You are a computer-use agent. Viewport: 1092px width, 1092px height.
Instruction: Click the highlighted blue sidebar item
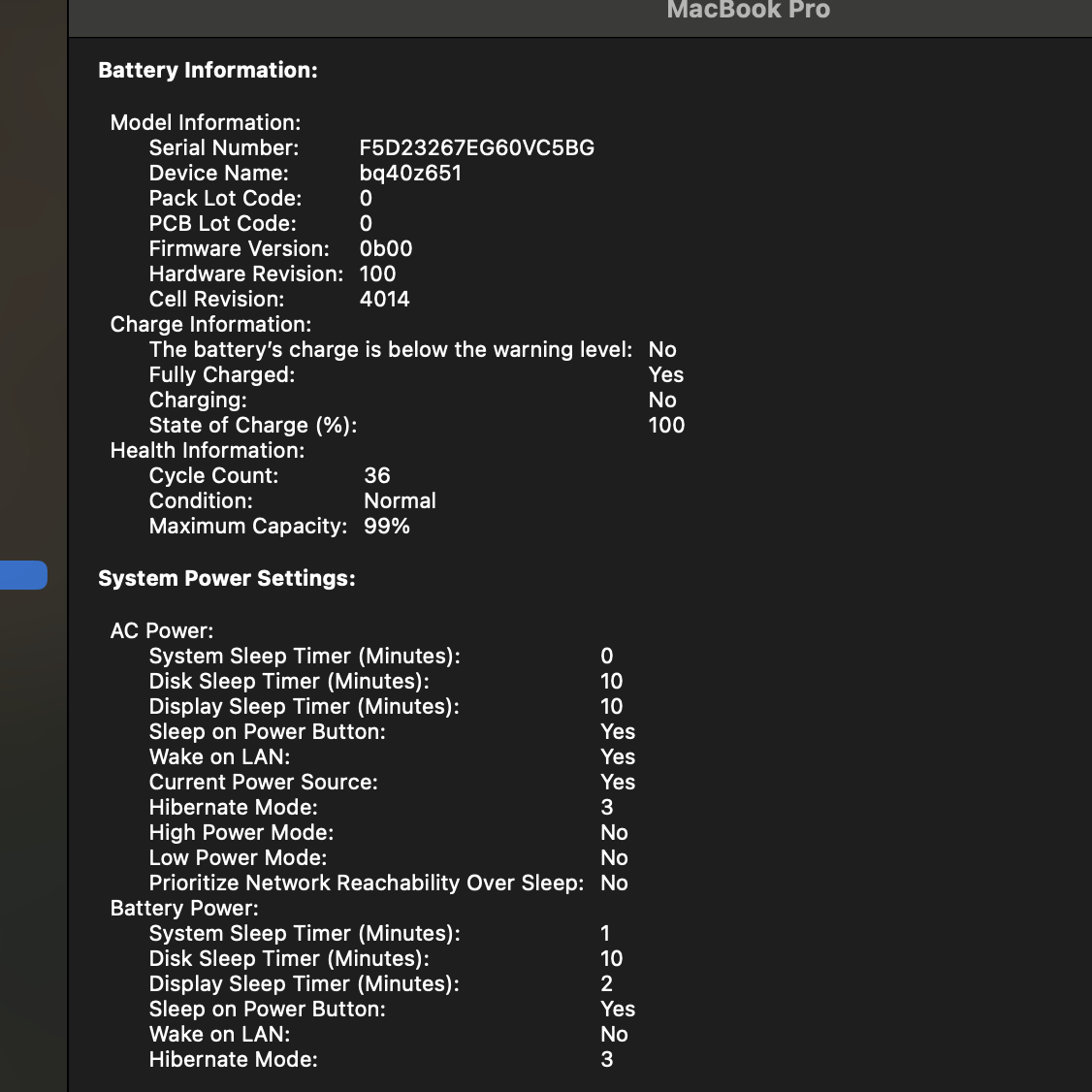[23, 575]
